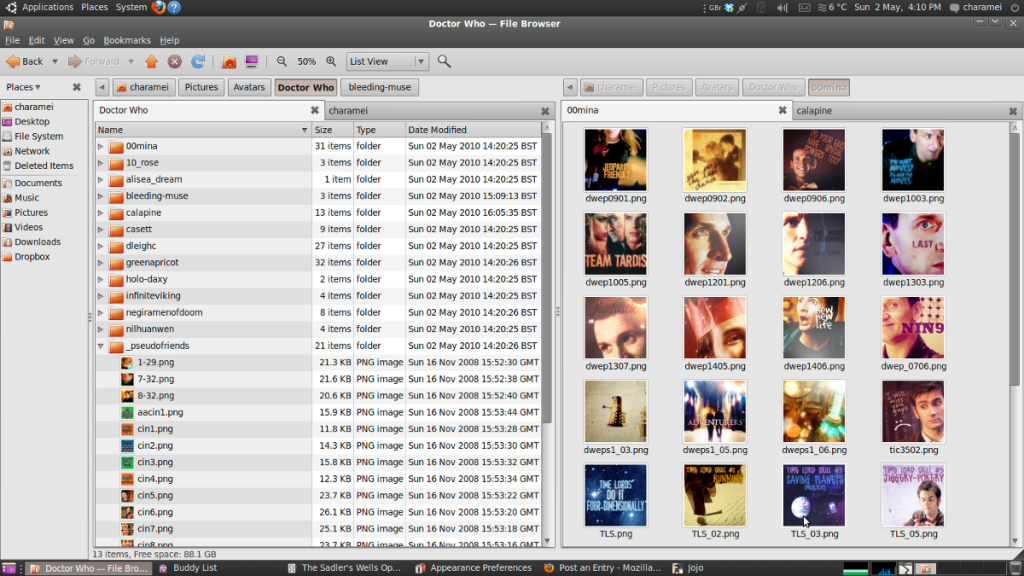This screenshot has width=1024, height=576.
Task: Open the Help menu
Action: (169, 40)
